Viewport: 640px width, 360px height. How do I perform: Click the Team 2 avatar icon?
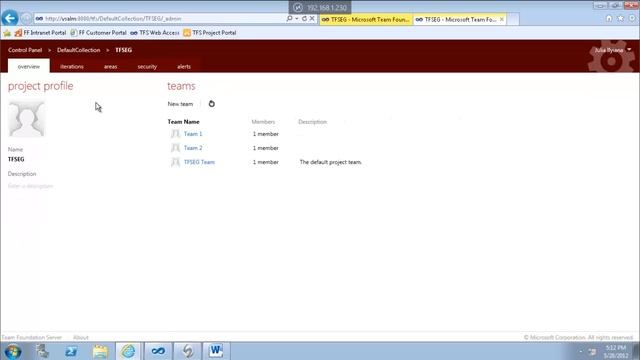click(176, 148)
